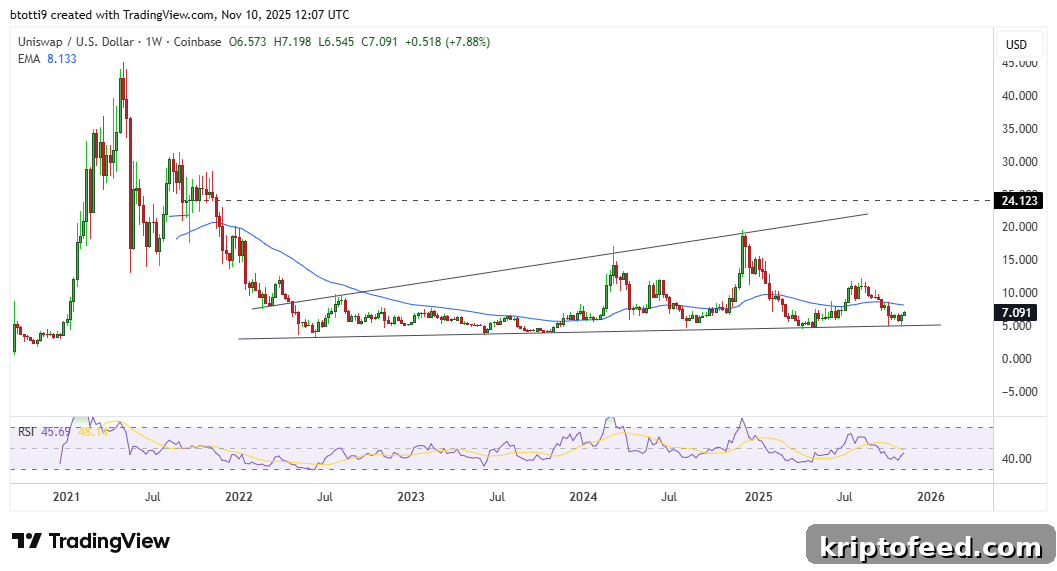Click the 2022 time axis label

coord(239,497)
